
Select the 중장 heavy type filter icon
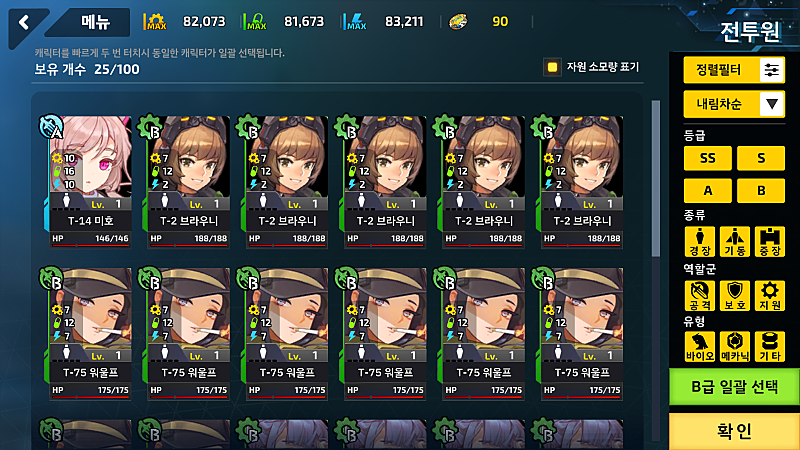[769, 242]
